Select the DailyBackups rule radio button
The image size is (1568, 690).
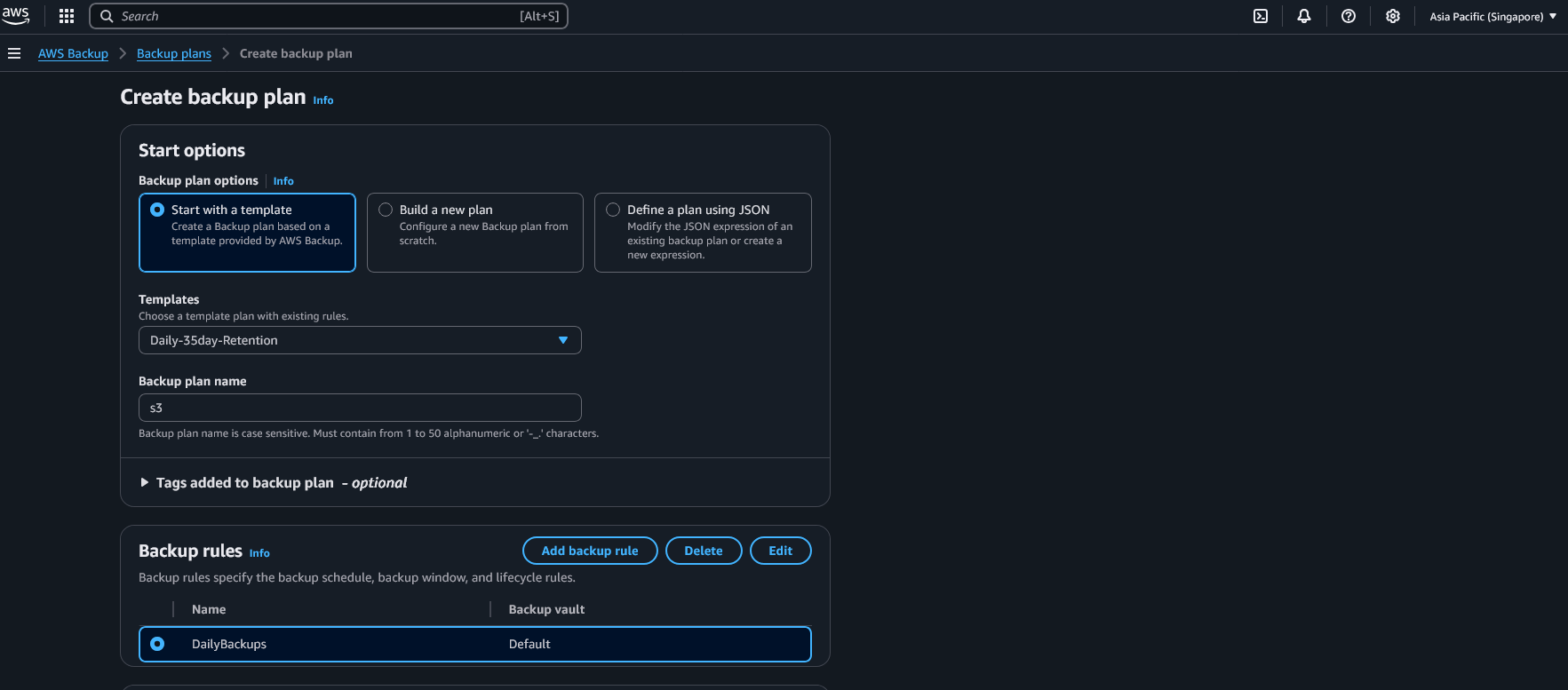(x=157, y=644)
